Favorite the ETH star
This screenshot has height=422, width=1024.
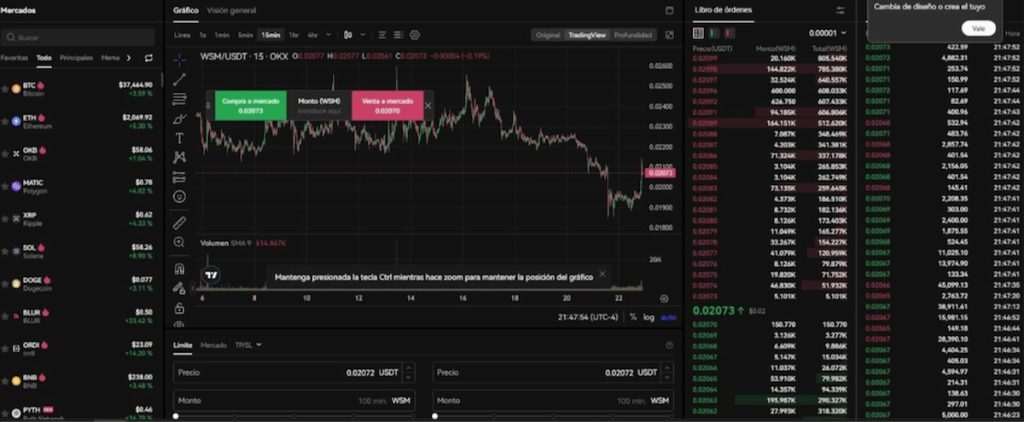point(5,122)
